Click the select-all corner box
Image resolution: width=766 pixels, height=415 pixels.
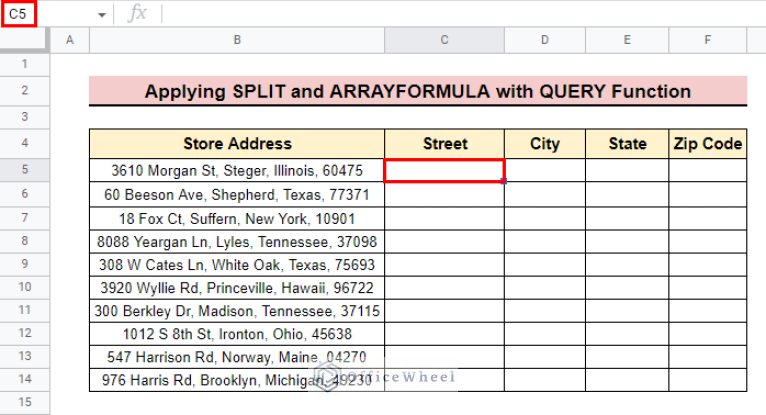24,40
